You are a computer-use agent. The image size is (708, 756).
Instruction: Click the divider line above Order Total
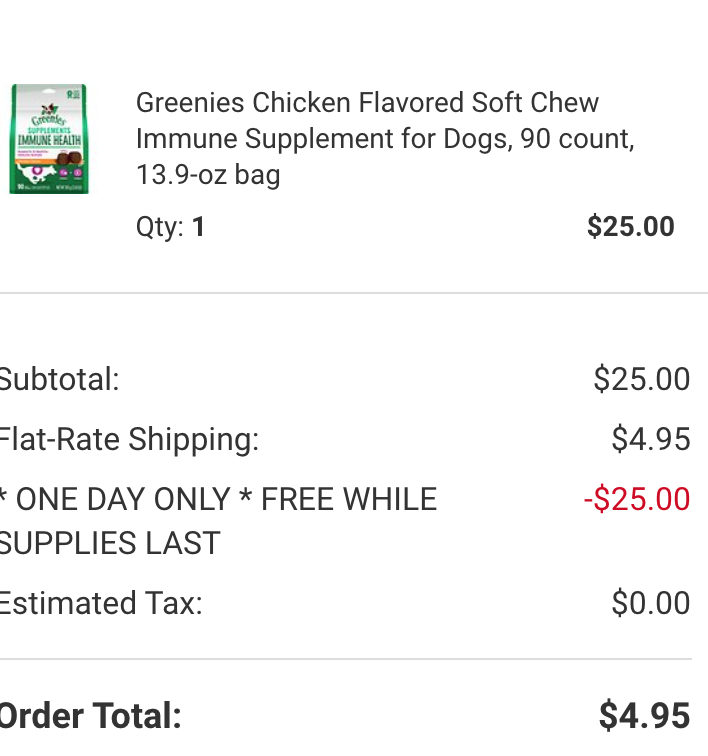tap(346, 659)
